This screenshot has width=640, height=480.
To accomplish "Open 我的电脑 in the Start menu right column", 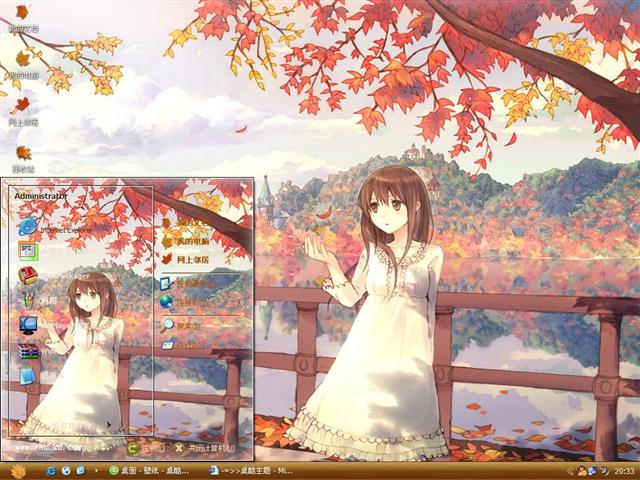I will tap(186, 241).
